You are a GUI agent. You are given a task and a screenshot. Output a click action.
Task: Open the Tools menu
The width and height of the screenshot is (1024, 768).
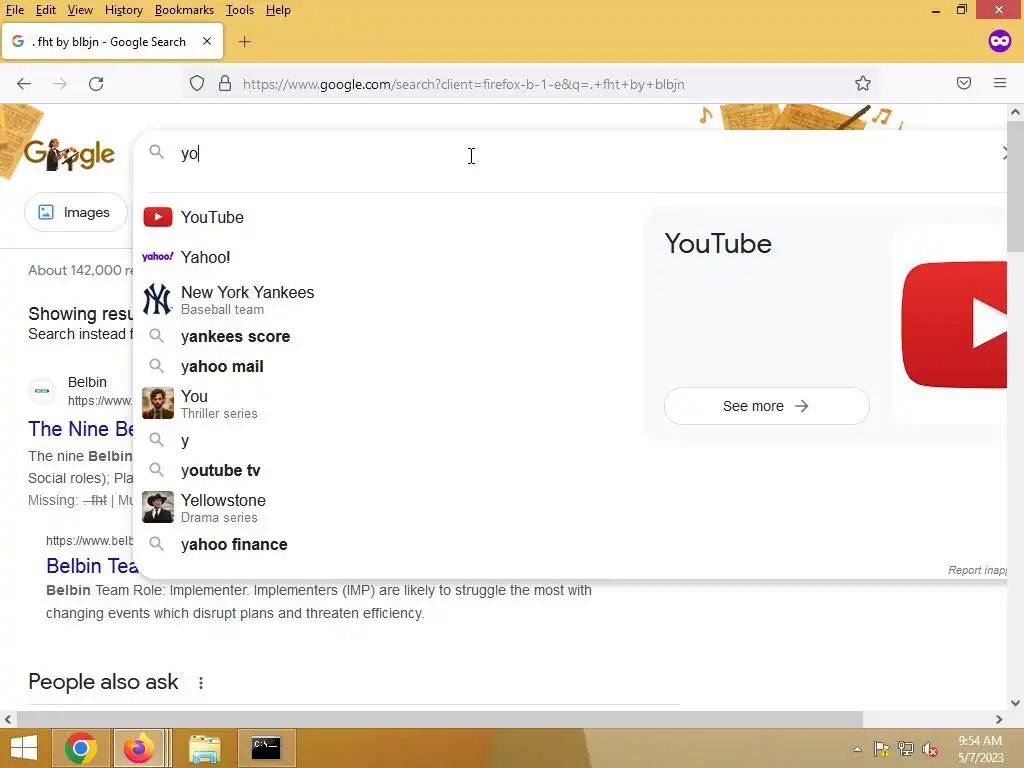click(x=240, y=10)
